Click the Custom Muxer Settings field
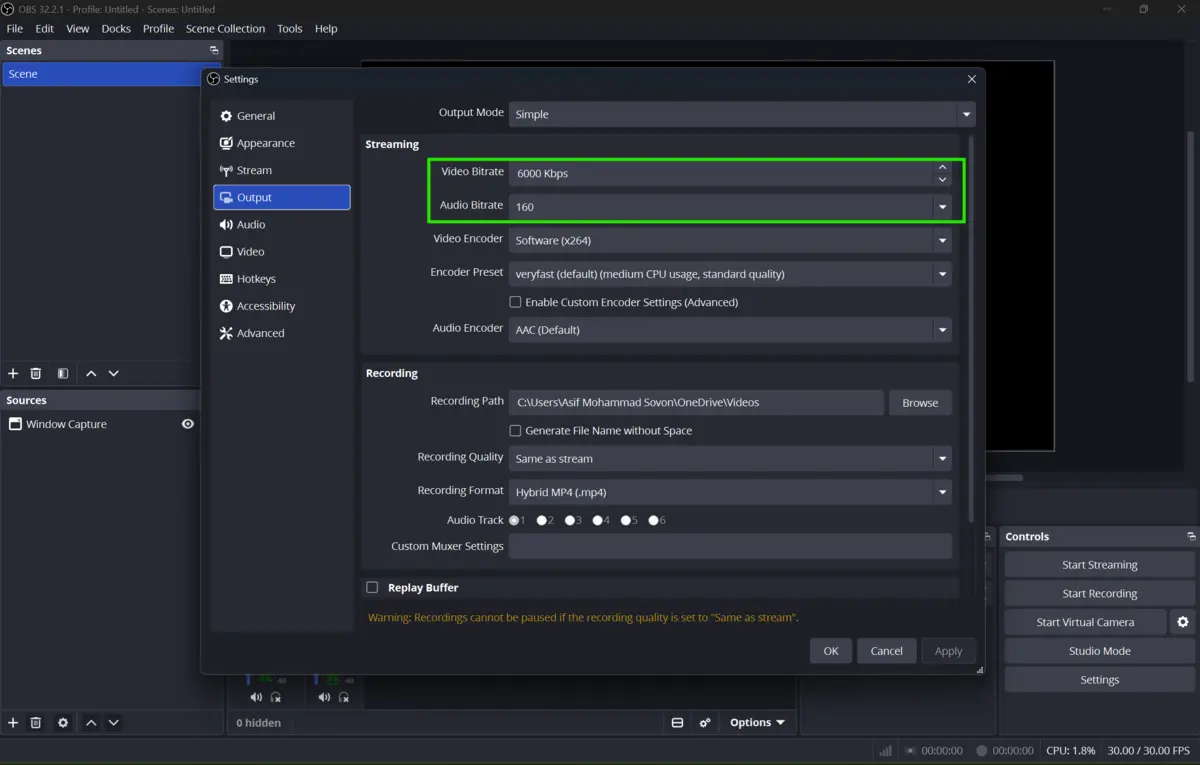1200x765 pixels. [x=730, y=546]
